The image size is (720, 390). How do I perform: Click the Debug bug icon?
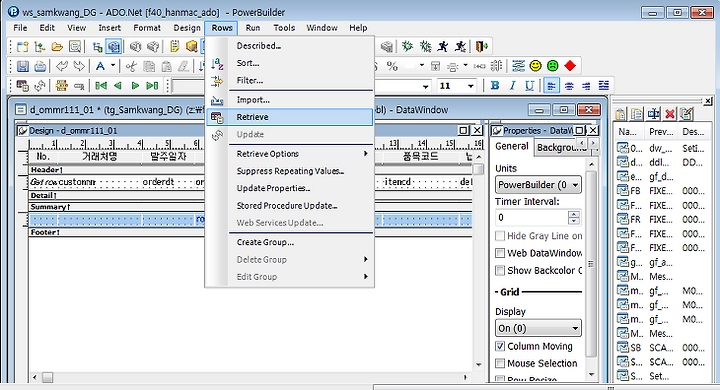point(407,46)
